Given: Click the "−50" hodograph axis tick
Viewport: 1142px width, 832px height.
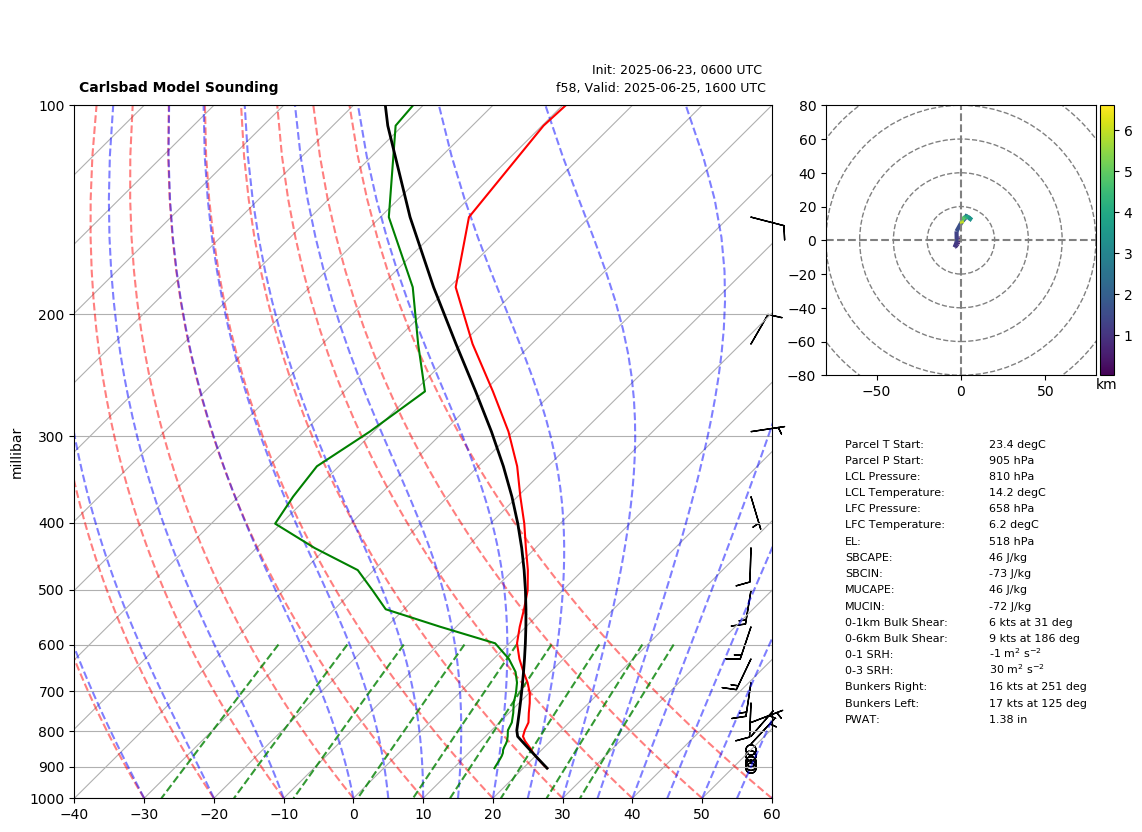Looking at the screenshot, I should tap(876, 392).
